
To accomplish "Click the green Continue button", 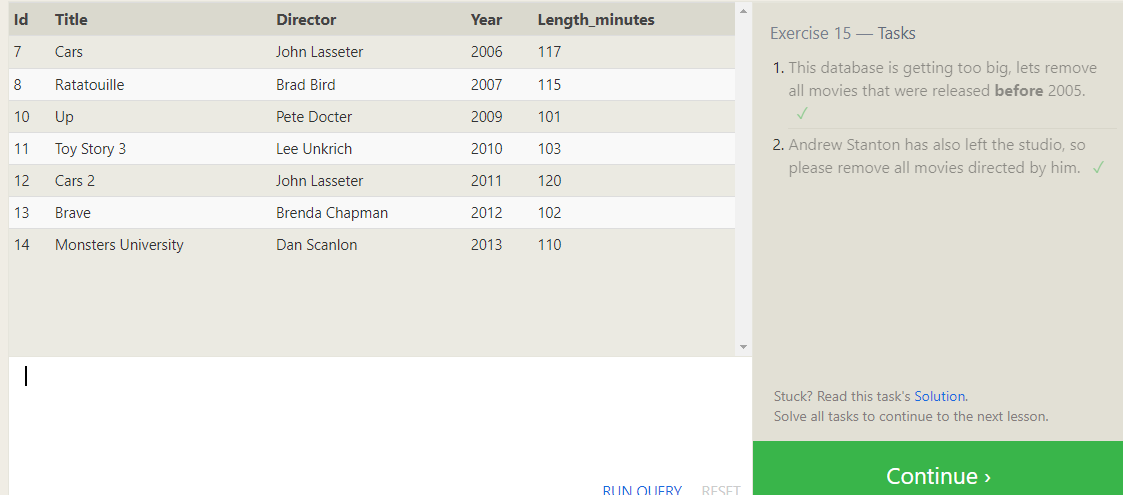I will 938,468.
